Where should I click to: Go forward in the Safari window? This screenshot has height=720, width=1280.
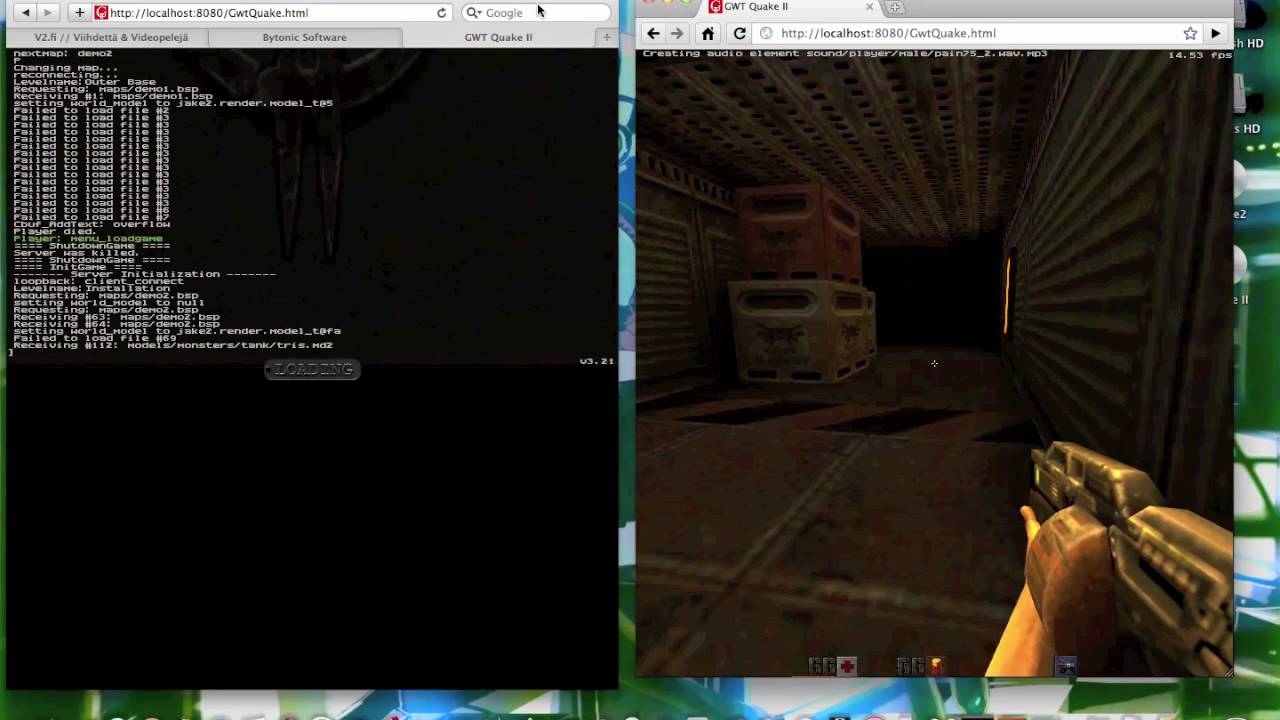48,12
